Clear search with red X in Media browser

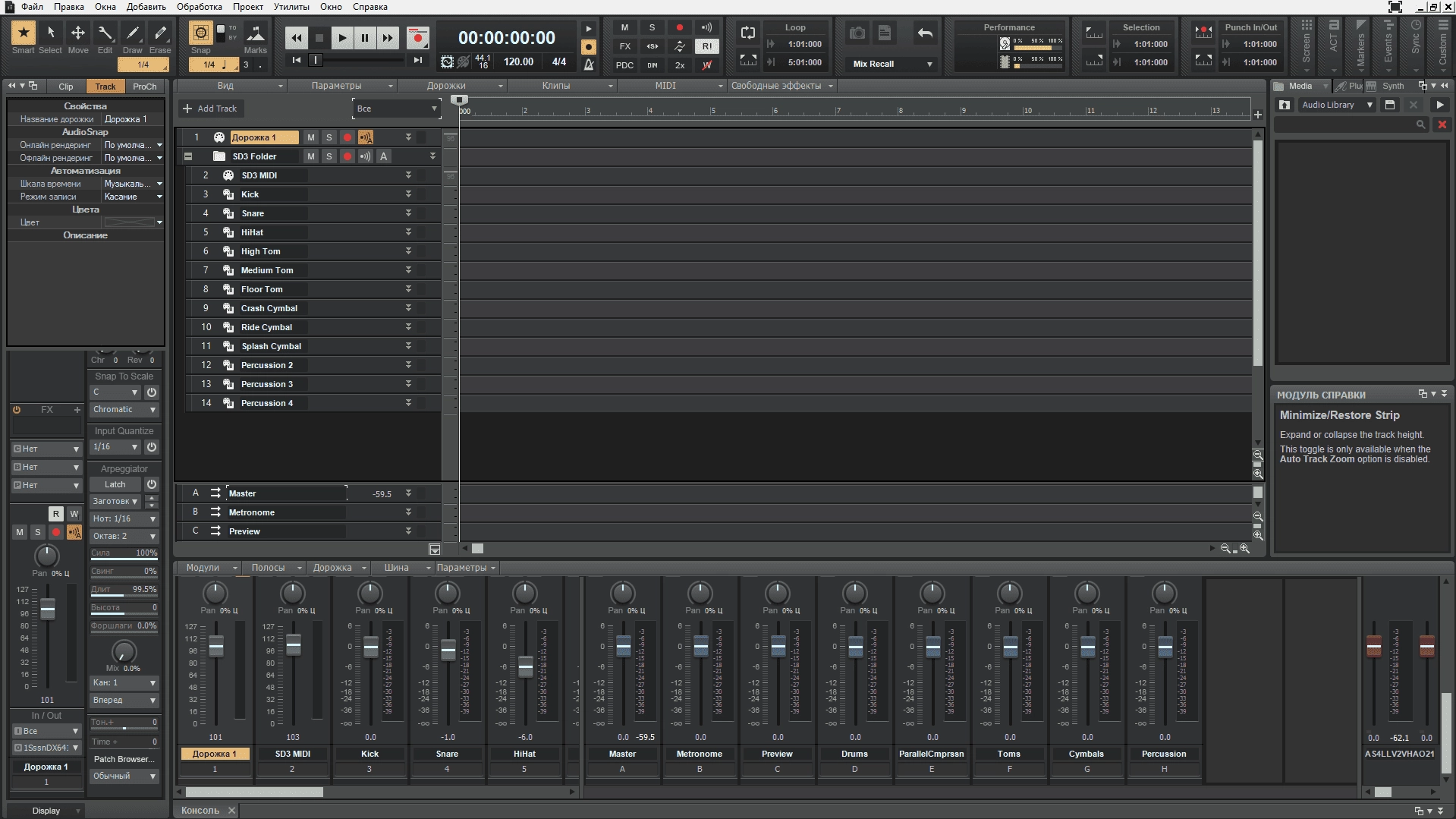[x=1442, y=124]
